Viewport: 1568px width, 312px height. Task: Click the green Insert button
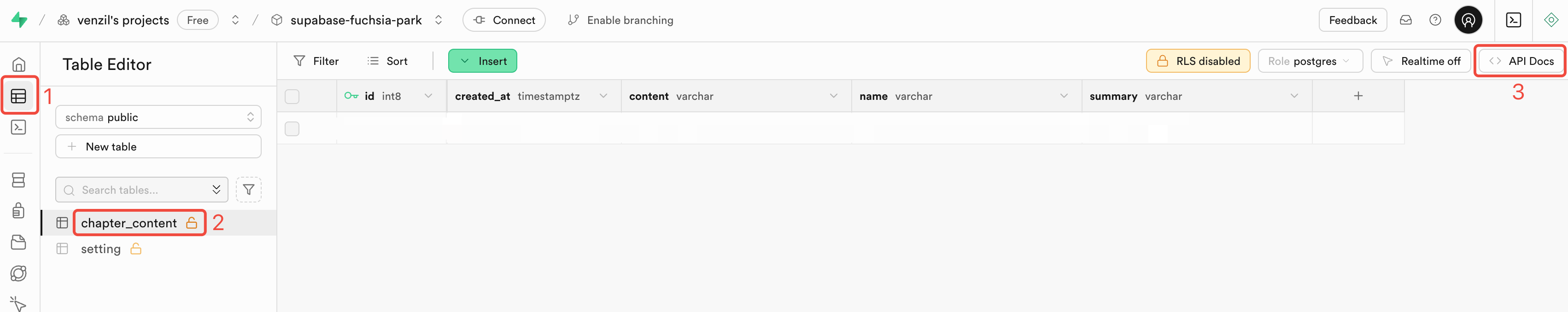click(483, 61)
